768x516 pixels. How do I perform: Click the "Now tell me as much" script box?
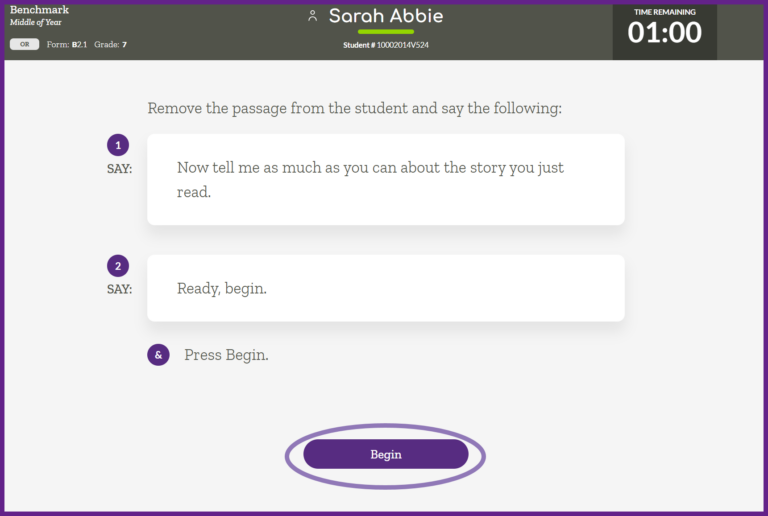385,180
